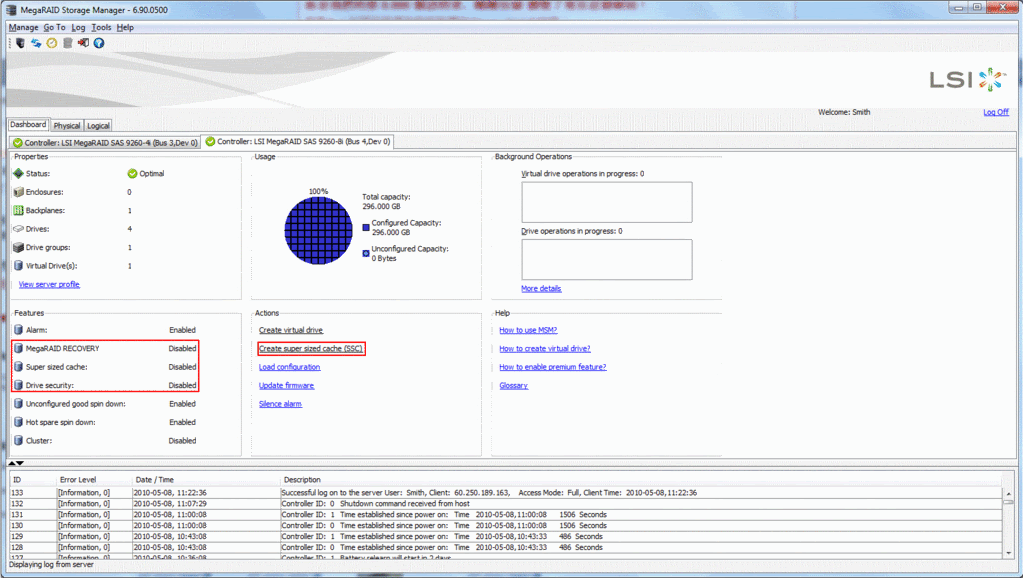The width and height of the screenshot is (1023, 578).
Task: Click the MegaRAID RECOVERY feature icon
Action: 18,348
